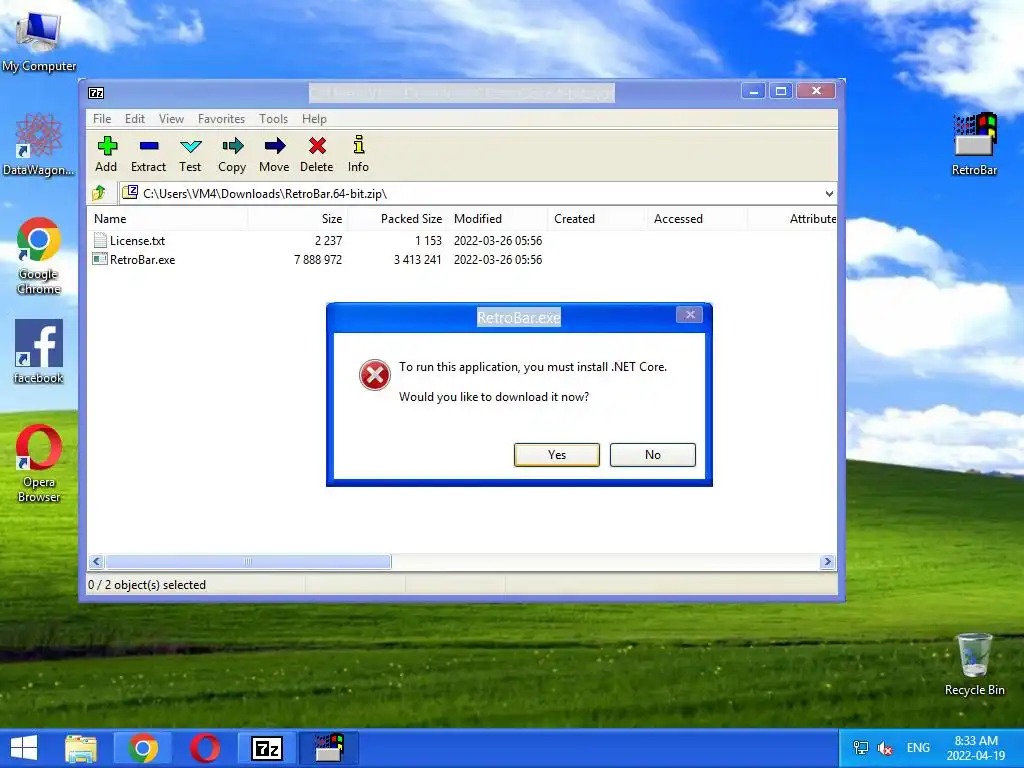Click the Add toolbar icon in 7-Zip
This screenshot has width=1024, height=768.
click(x=106, y=154)
